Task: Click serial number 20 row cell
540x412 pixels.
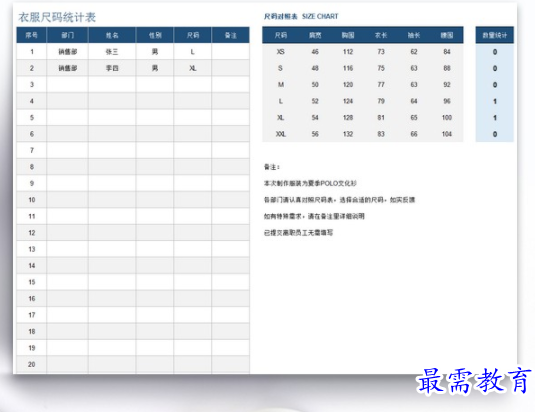Action: point(32,364)
